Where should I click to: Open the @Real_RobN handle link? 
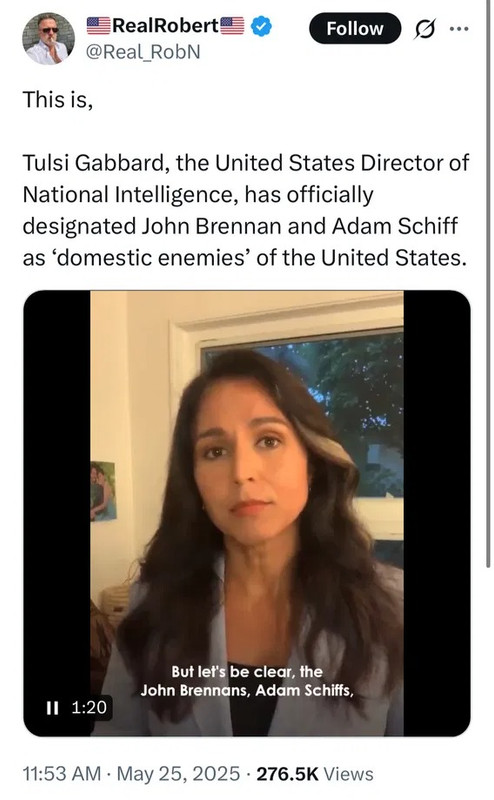tap(143, 52)
